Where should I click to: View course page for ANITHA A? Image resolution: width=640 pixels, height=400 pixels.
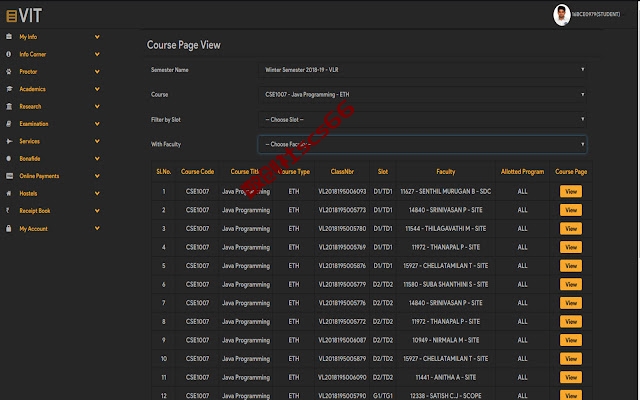(x=571, y=377)
